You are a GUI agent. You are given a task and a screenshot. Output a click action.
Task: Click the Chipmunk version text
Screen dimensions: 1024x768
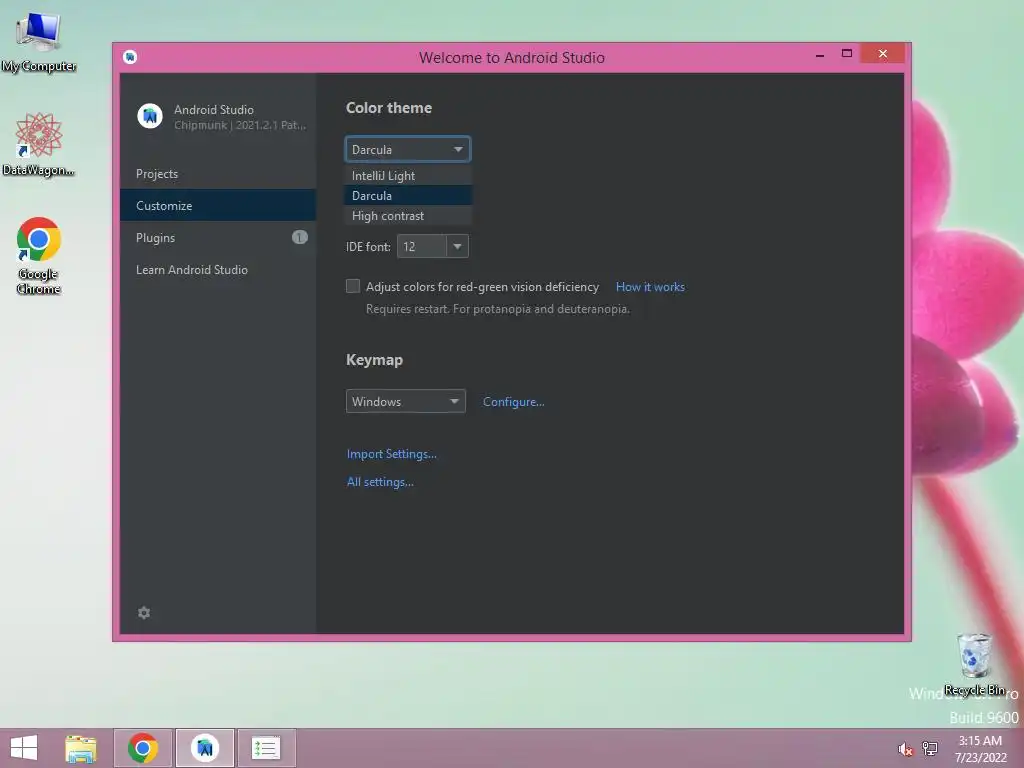pos(240,125)
